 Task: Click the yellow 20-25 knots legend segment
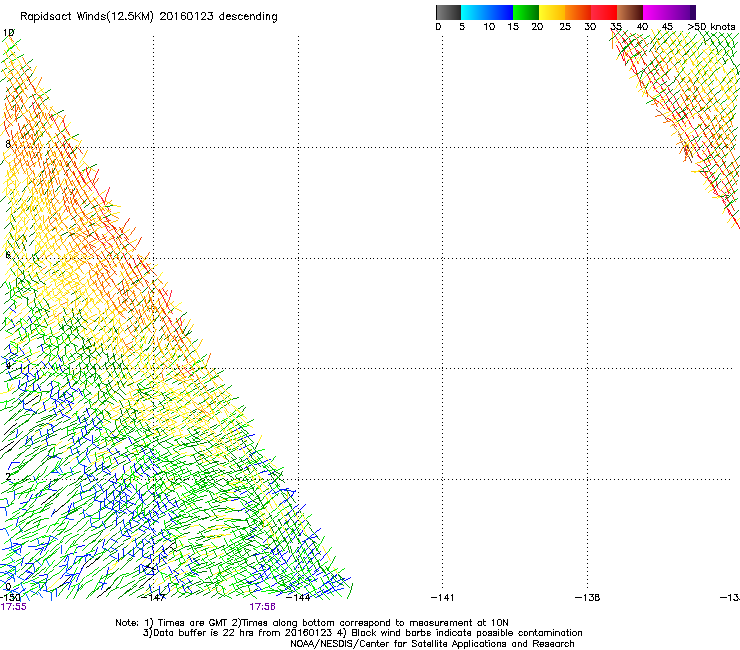[552, 12]
